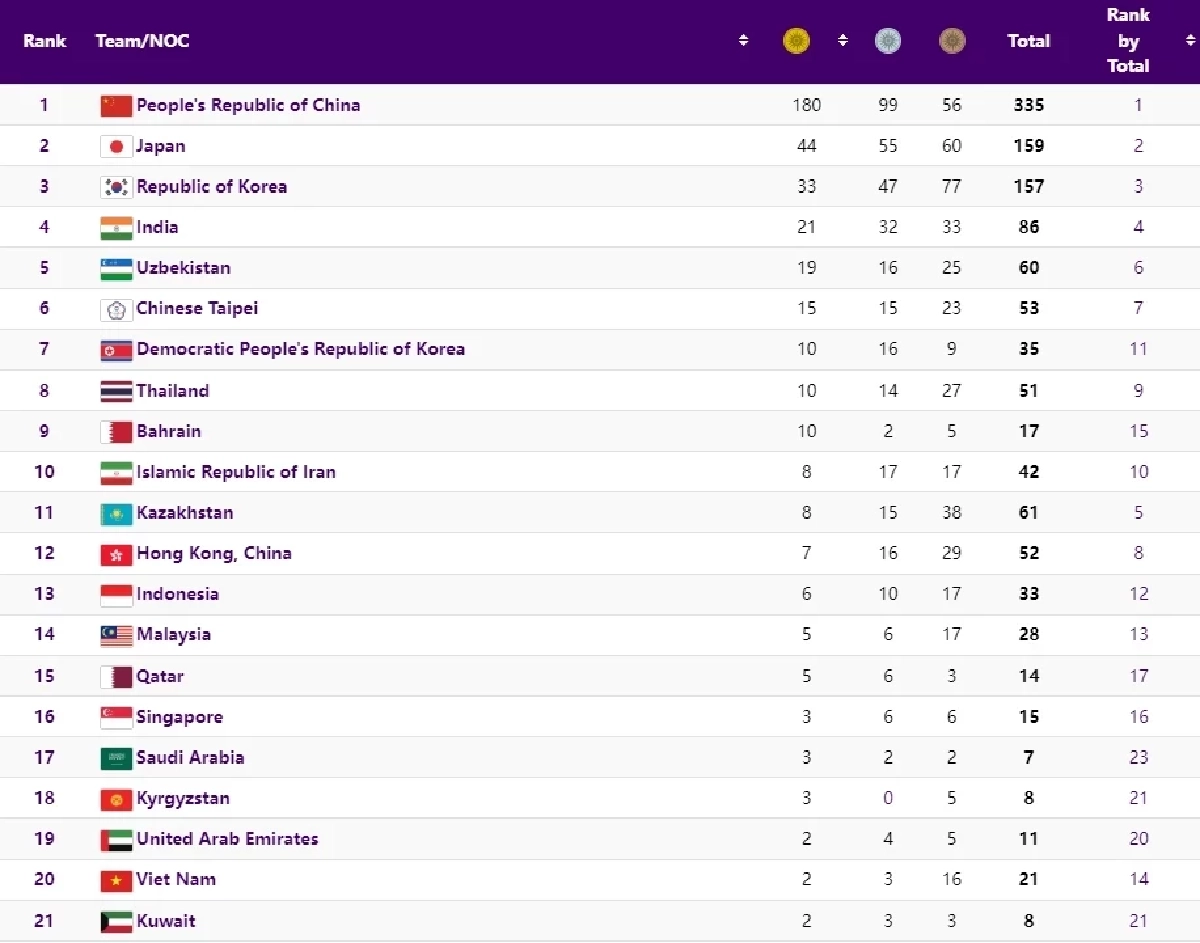Click the gold medal icon in the header
The height and width of the screenshot is (943, 1200).
(x=796, y=41)
